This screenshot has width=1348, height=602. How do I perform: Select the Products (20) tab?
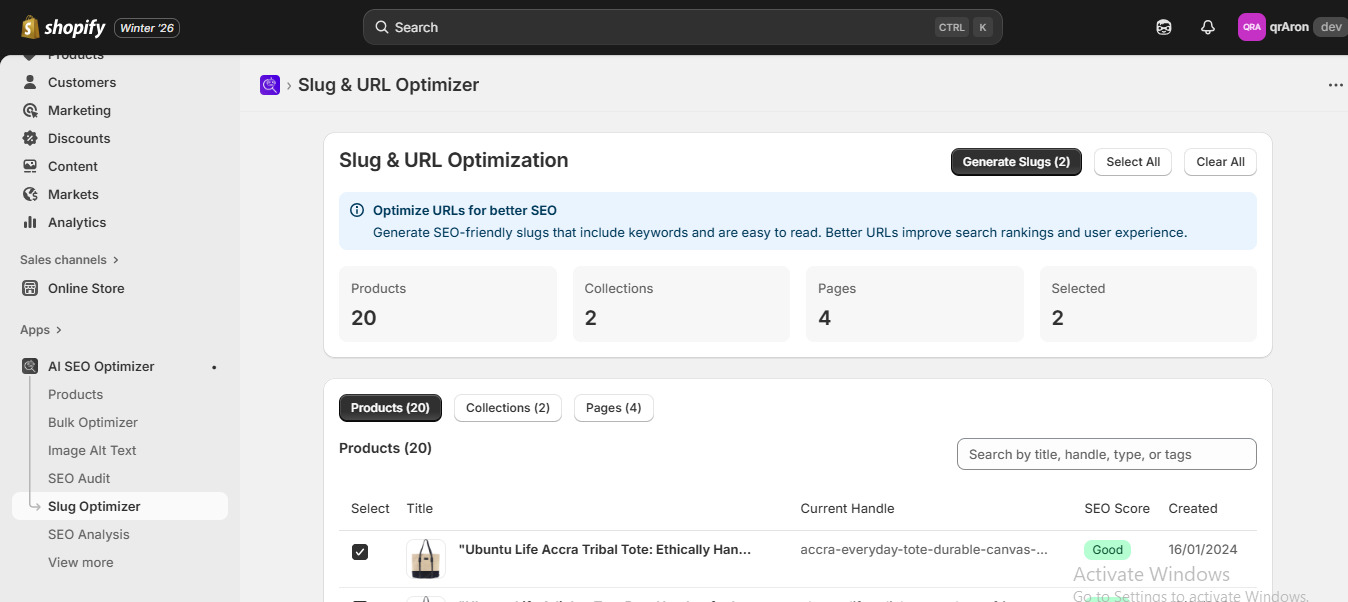pyautogui.click(x=390, y=407)
